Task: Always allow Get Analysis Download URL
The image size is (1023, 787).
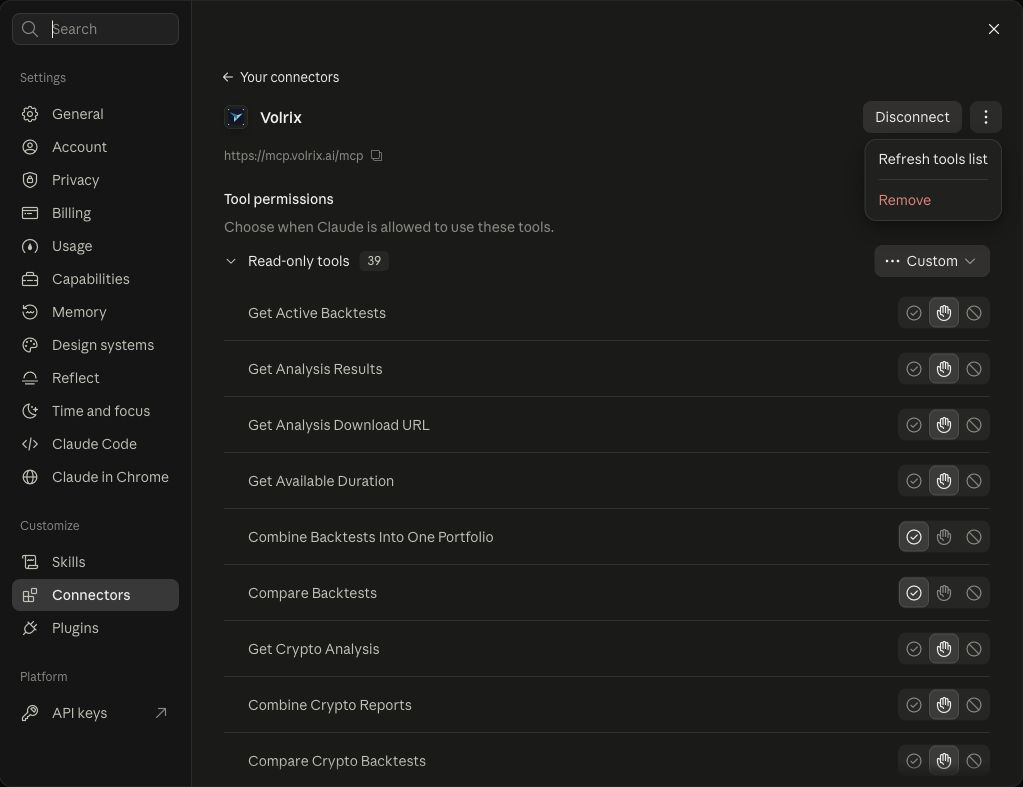Action: click(913, 425)
